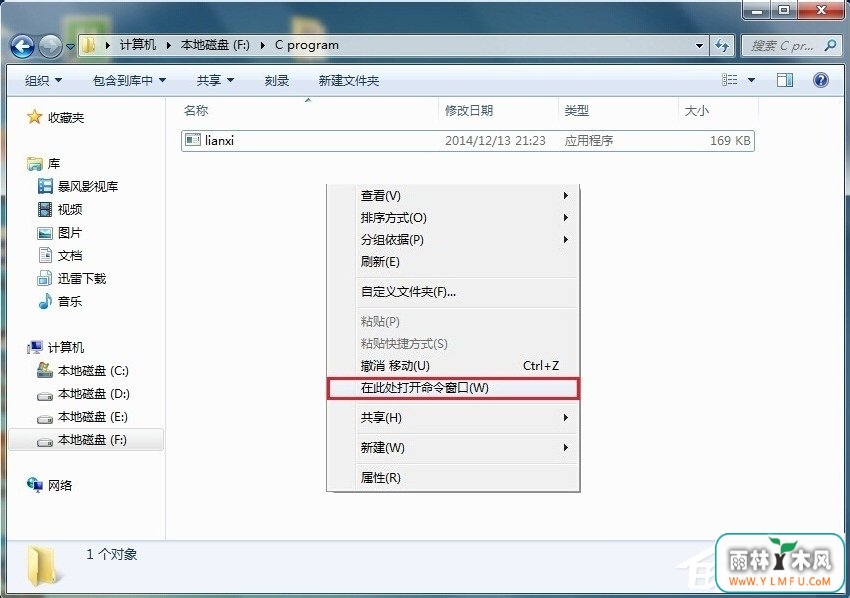Image resolution: width=850 pixels, height=598 pixels.
Task: Click C program in the address path
Action: (307, 45)
